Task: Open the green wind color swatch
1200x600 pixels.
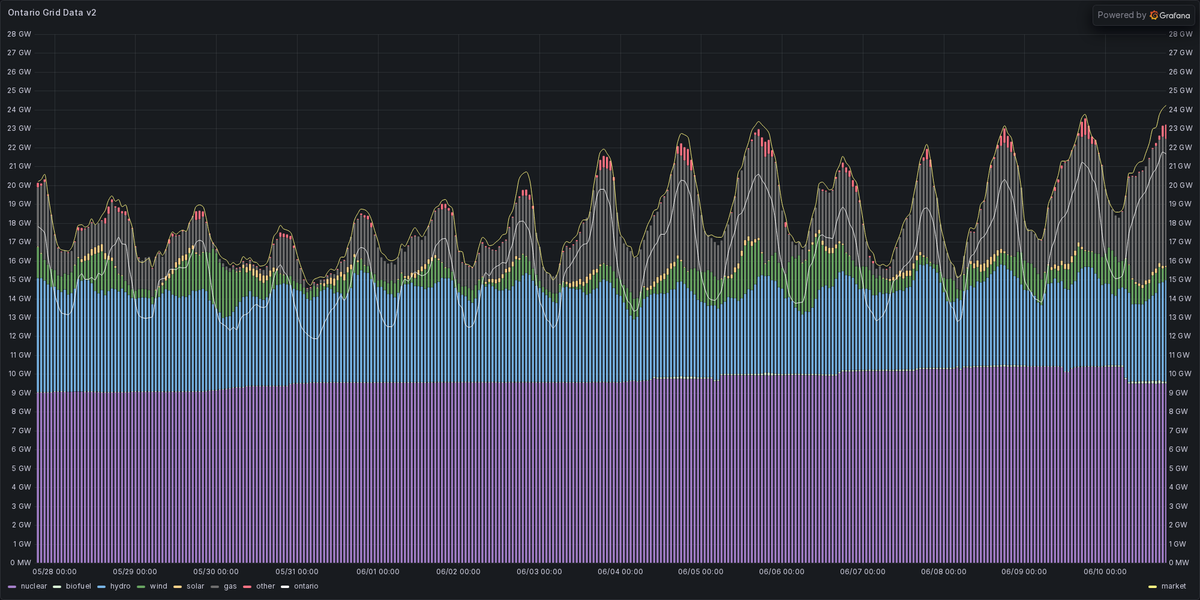Action: [141, 586]
